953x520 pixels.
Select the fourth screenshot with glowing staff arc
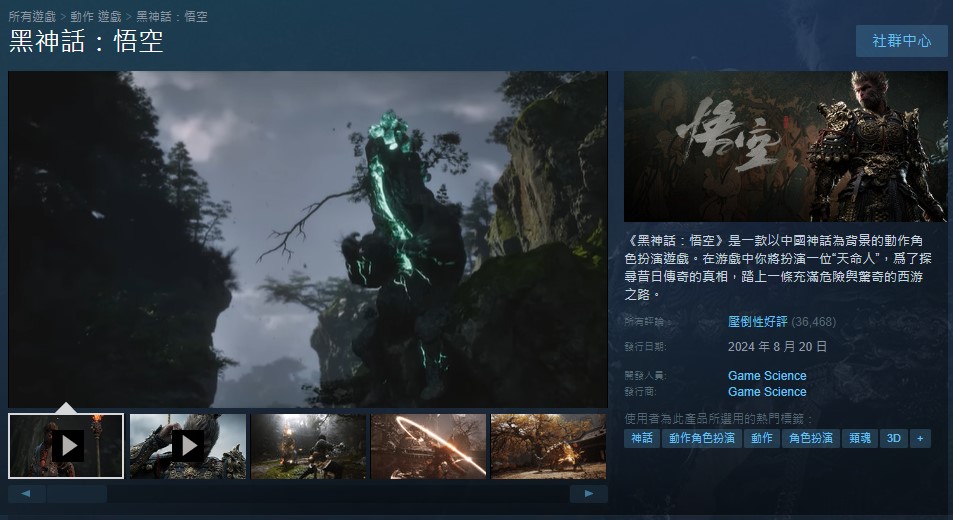428,446
